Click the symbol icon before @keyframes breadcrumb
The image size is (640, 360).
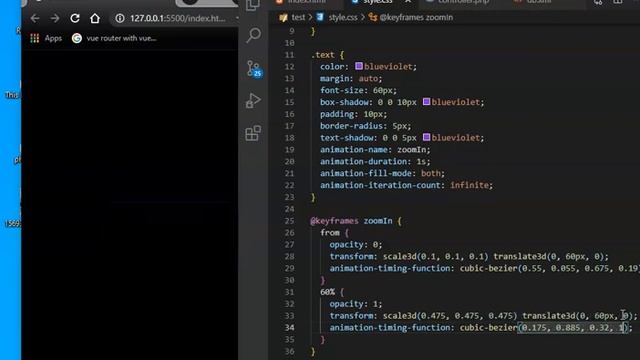(x=373, y=17)
